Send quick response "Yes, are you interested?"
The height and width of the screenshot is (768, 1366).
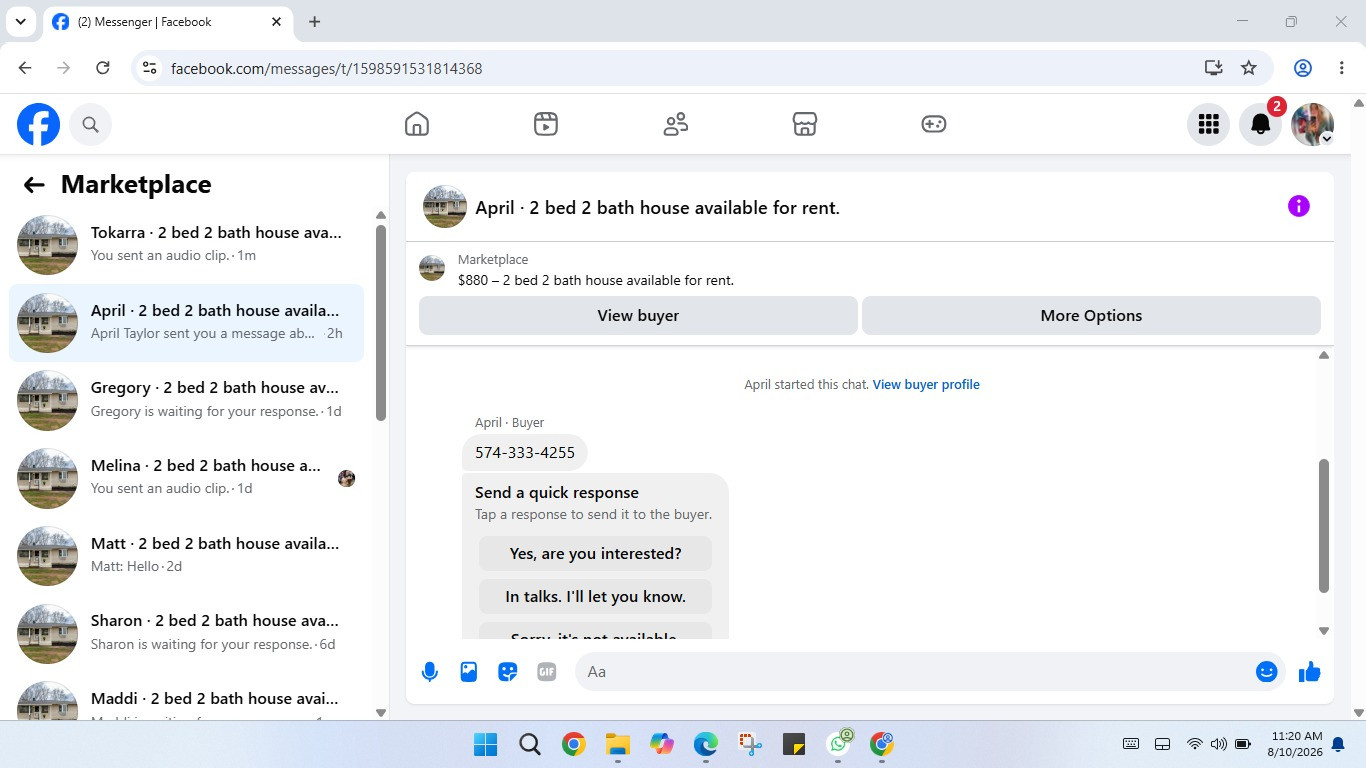tap(595, 553)
